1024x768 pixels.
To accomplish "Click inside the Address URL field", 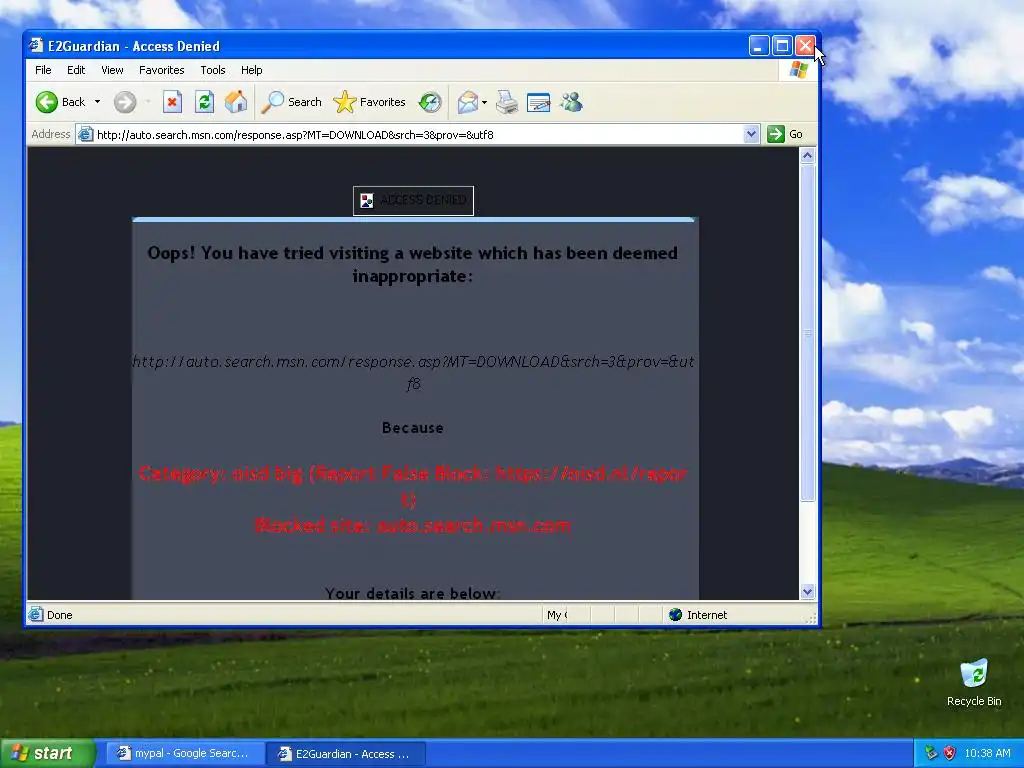I will (x=418, y=135).
